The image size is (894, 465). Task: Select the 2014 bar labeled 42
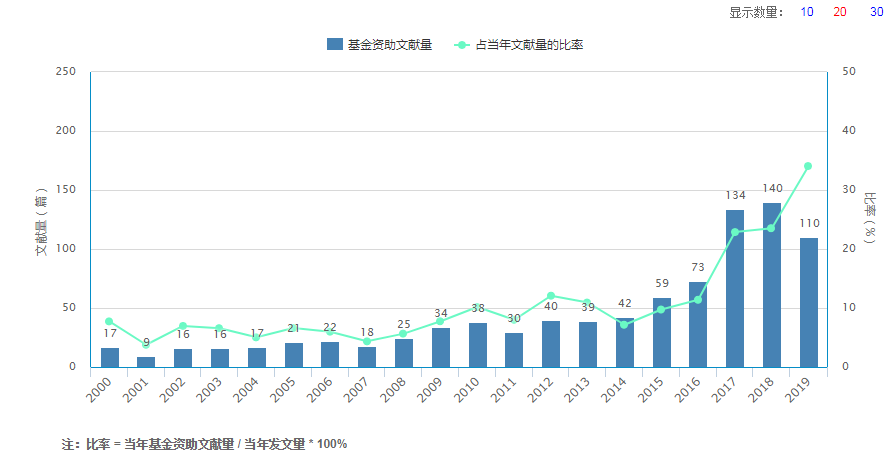point(624,342)
